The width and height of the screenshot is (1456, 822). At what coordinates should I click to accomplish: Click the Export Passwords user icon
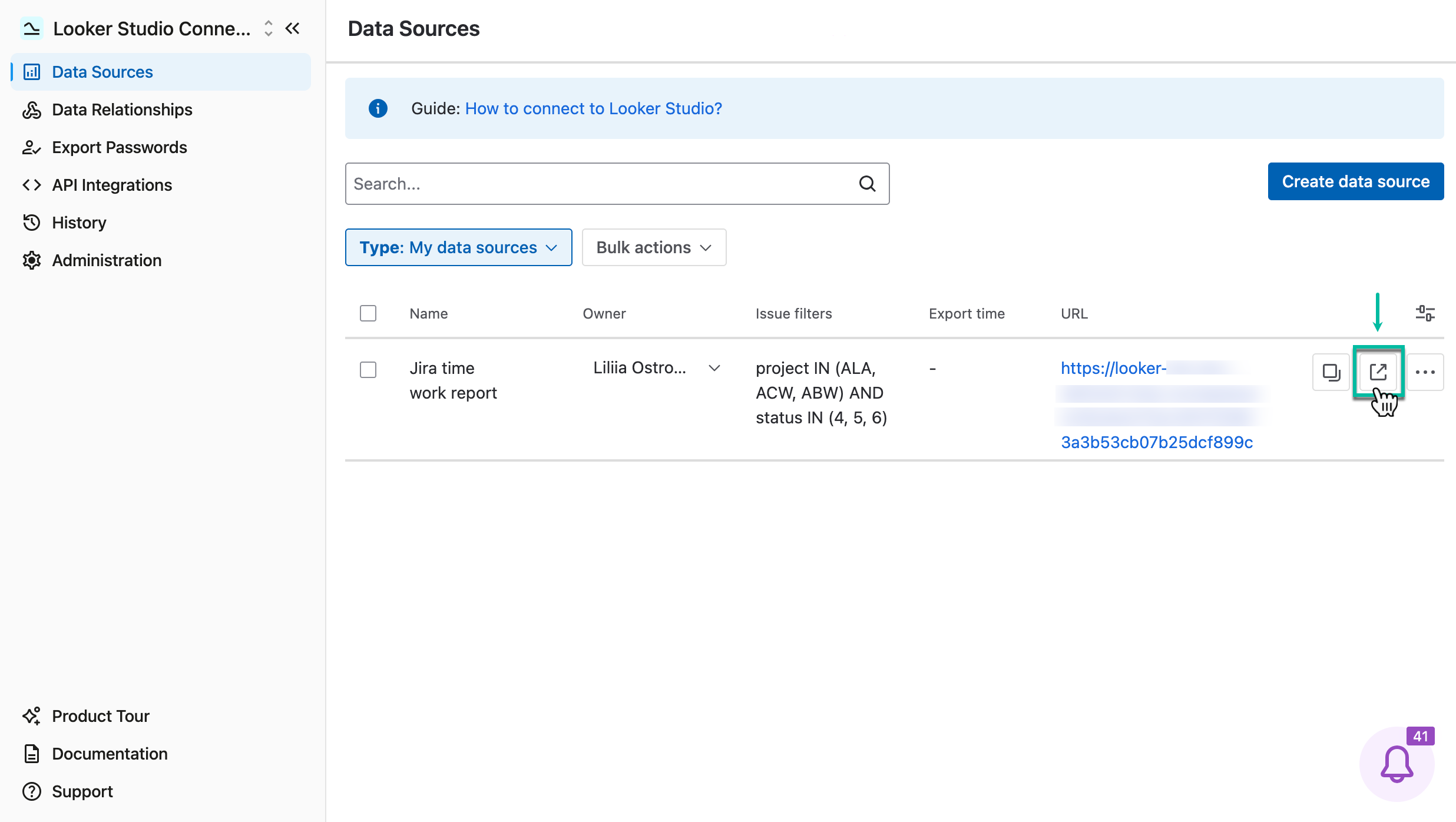32,147
